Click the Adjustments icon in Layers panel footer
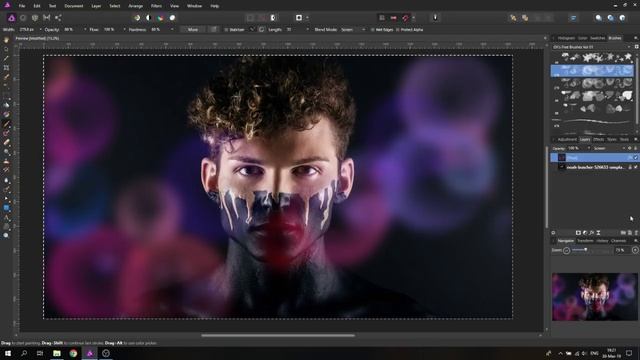 585,233
